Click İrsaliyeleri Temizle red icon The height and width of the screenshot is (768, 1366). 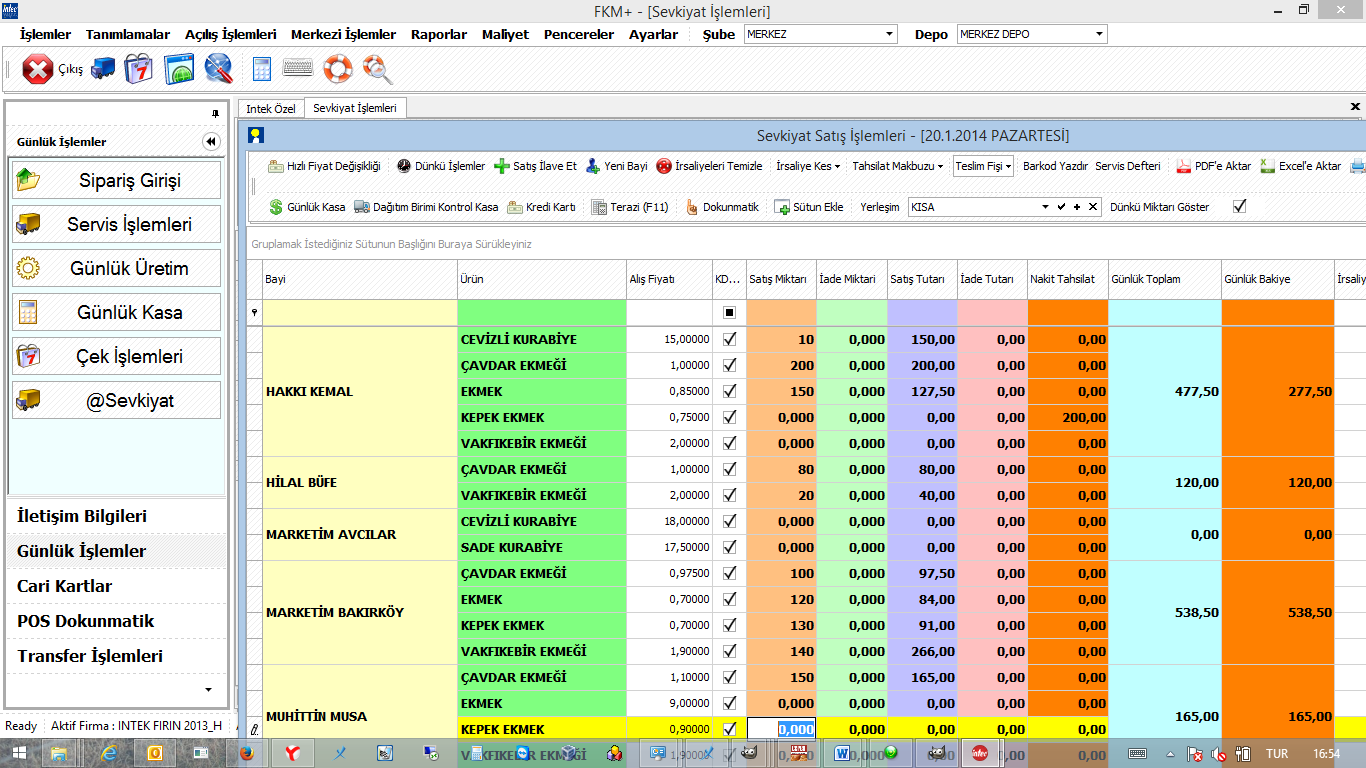(664, 166)
